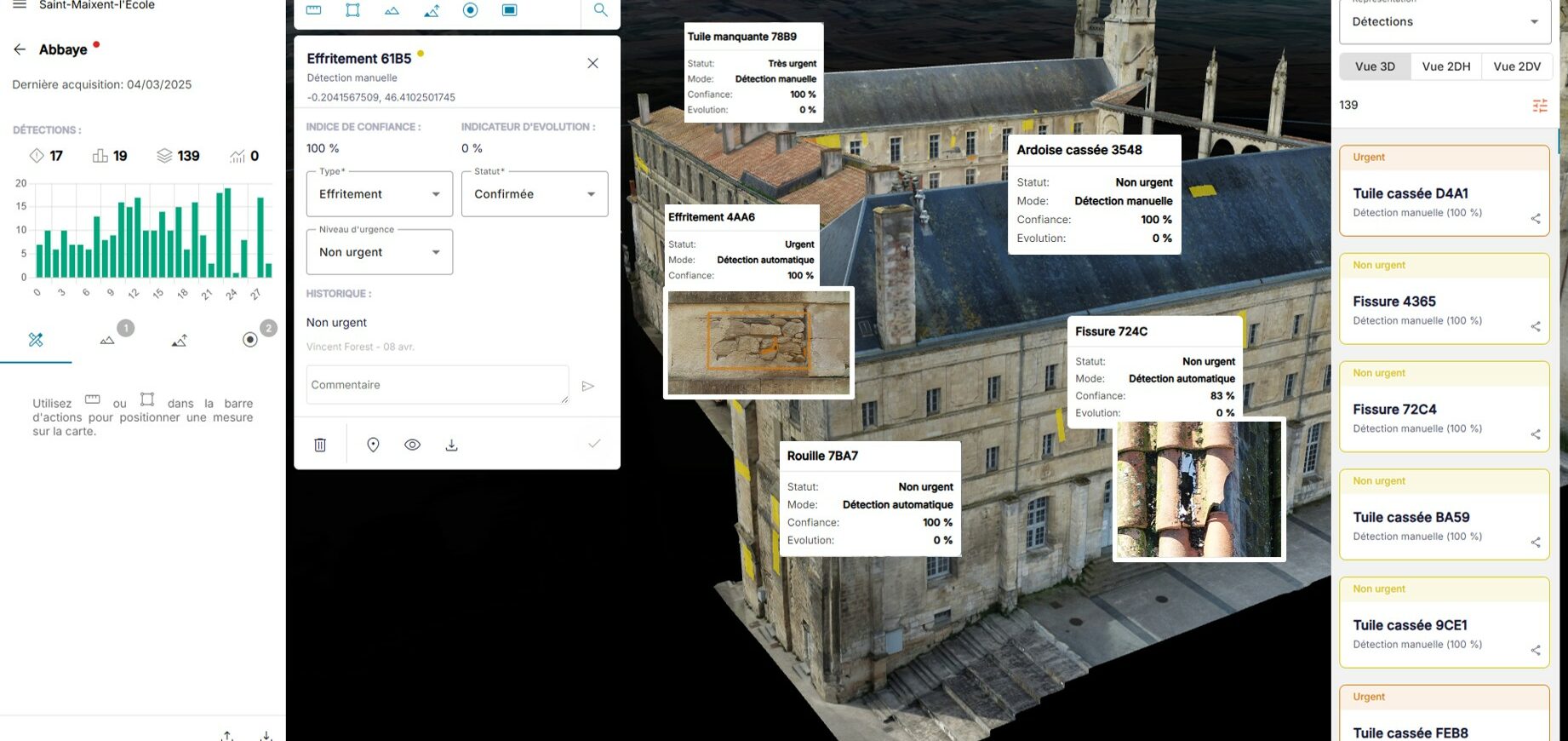The width and height of the screenshot is (1568, 741).
Task: Select the area measurement tool
Action: pos(352,10)
